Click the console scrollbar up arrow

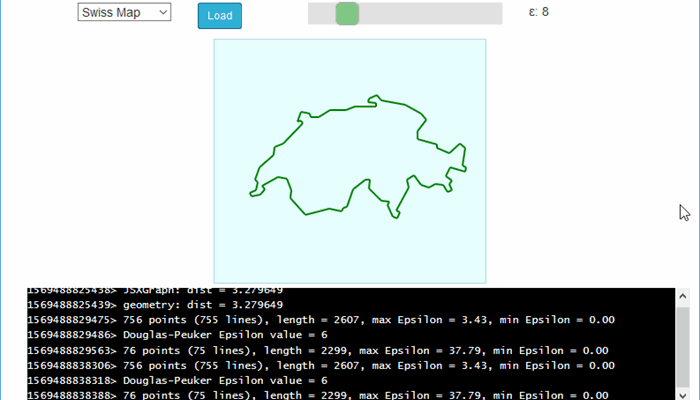[682, 297]
